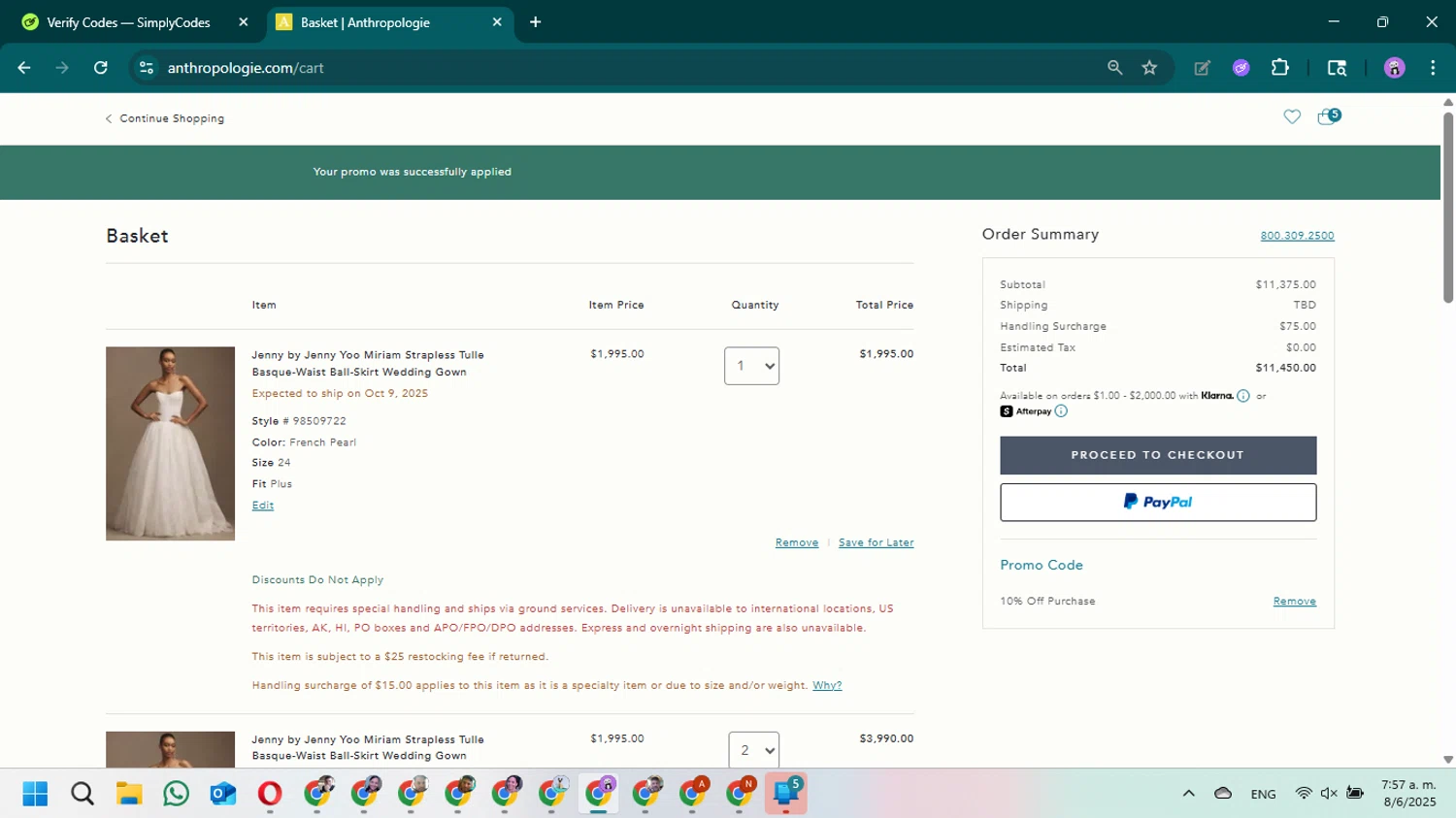The height and width of the screenshot is (818, 1456).
Task: Click the Afterpay info icon
Action: pos(1061,411)
